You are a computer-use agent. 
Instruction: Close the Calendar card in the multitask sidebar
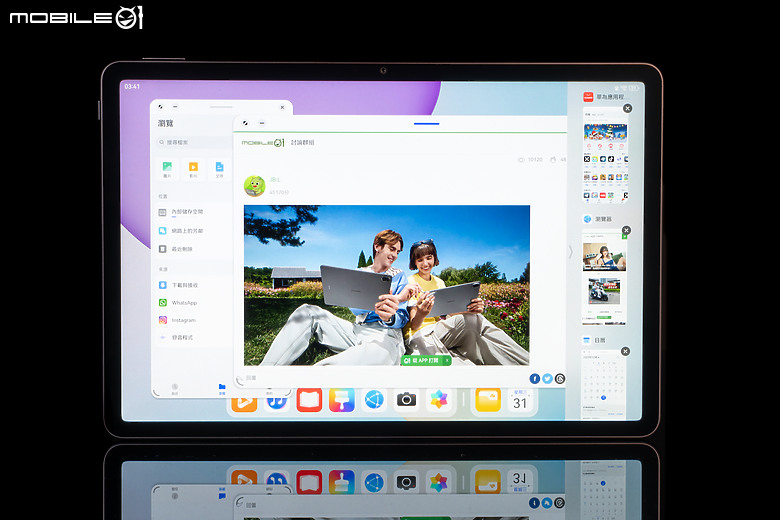coord(625,351)
